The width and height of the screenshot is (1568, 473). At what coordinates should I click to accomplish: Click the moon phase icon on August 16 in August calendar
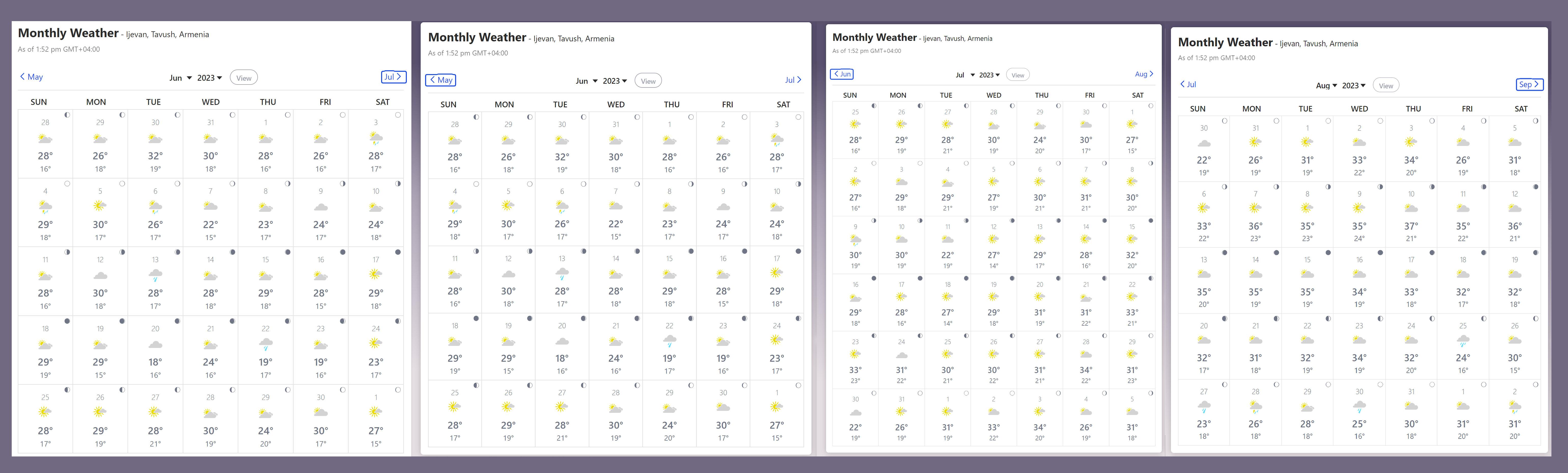[1381, 253]
